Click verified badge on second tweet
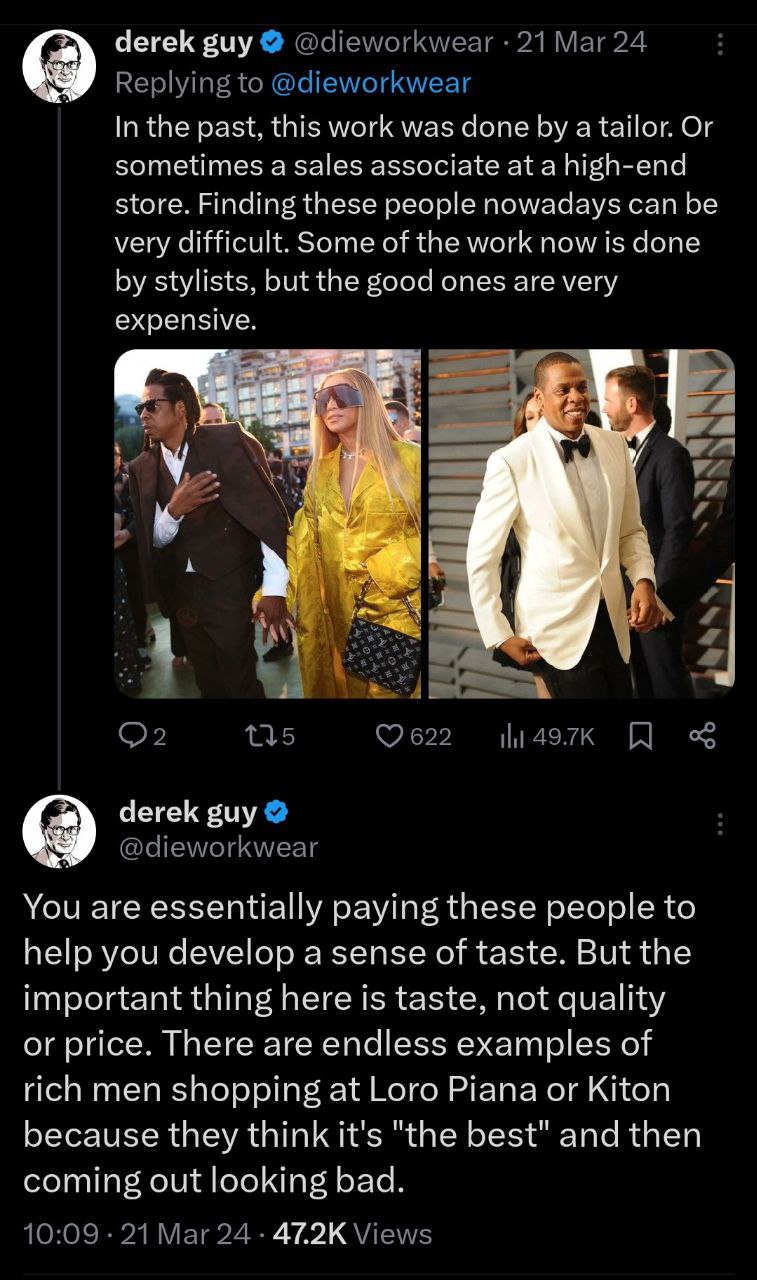Viewport: 757px width, 1280px height. tap(276, 813)
